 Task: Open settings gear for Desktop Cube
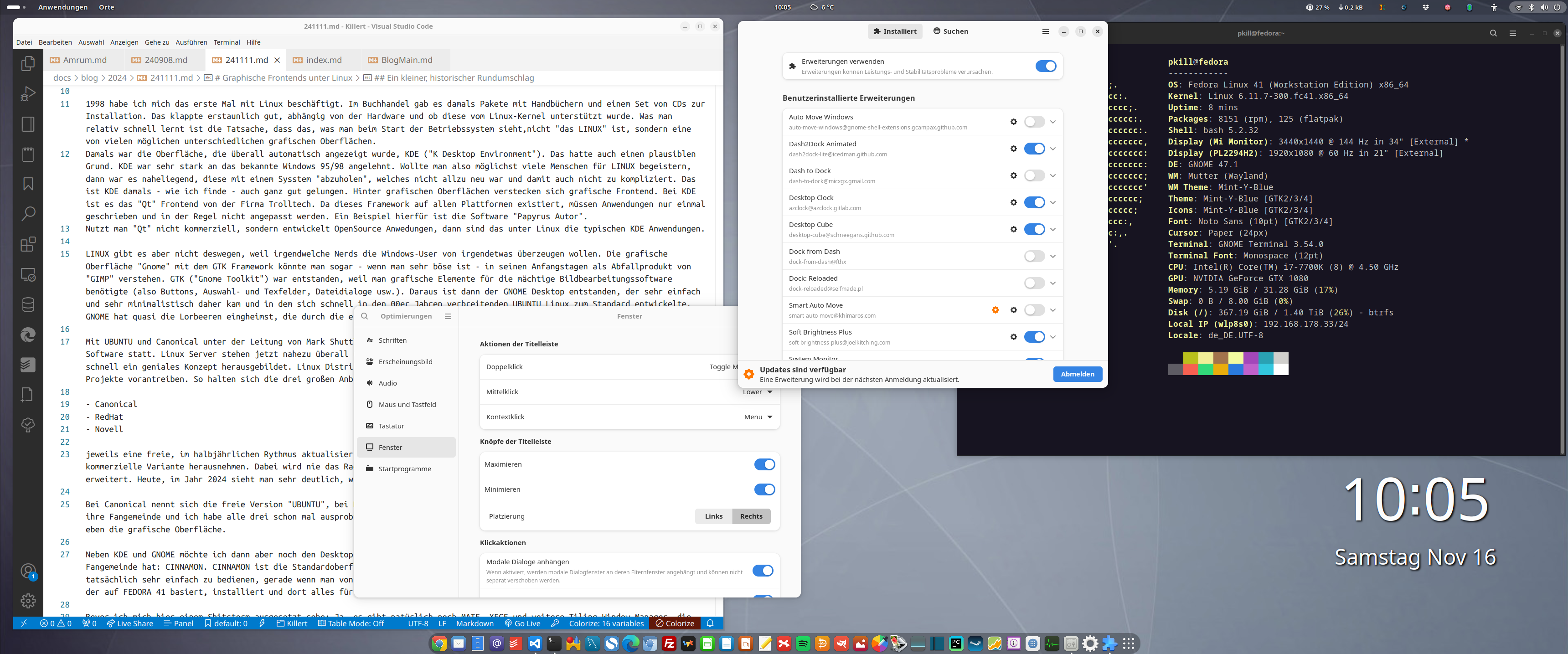(1013, 229)
